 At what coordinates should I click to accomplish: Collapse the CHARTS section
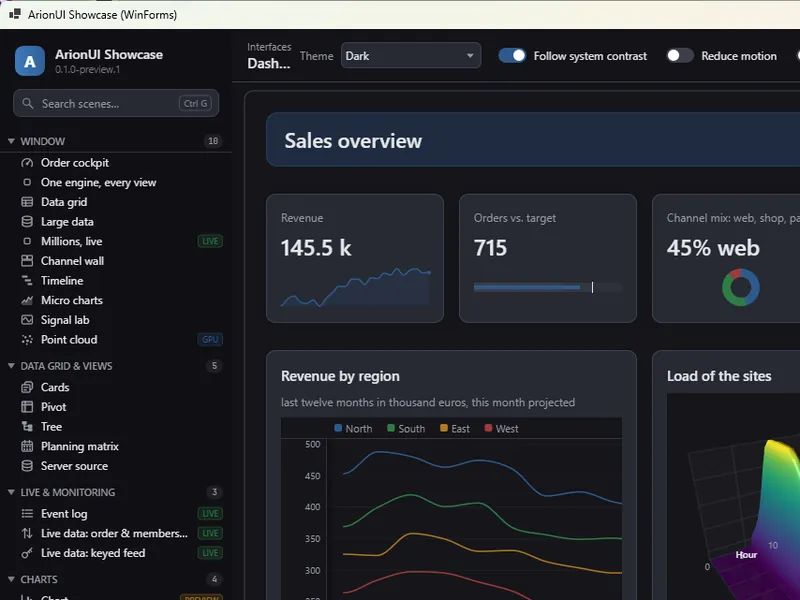point(11,580)
